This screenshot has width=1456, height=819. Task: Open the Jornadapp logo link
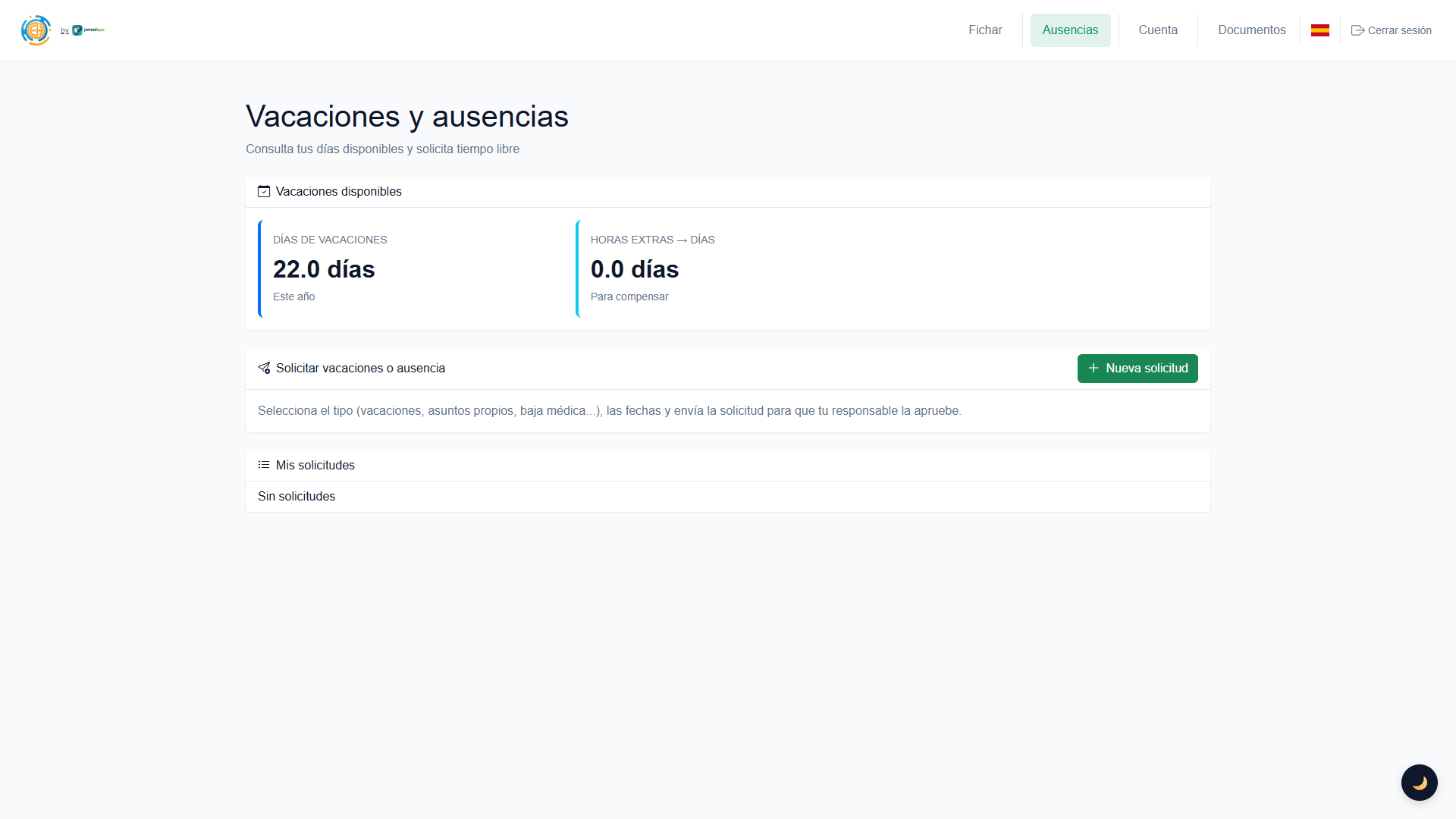[x=88, y=30]
